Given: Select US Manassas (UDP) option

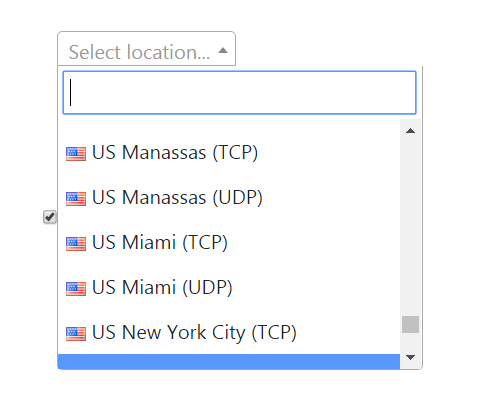Looking at the screenshot, I should pyautogui.click(x=229, y=198).
